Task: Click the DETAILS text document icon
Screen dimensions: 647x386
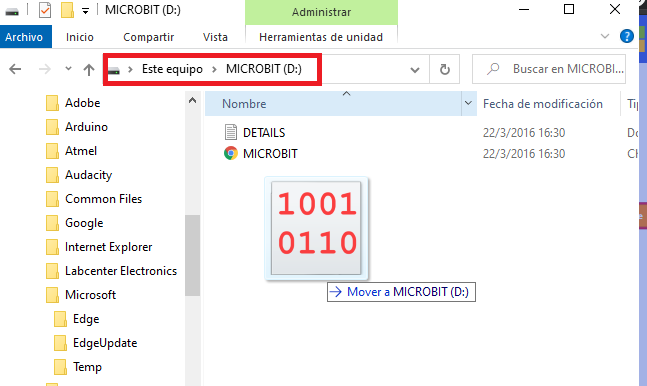Action: (x=231, y=132)
